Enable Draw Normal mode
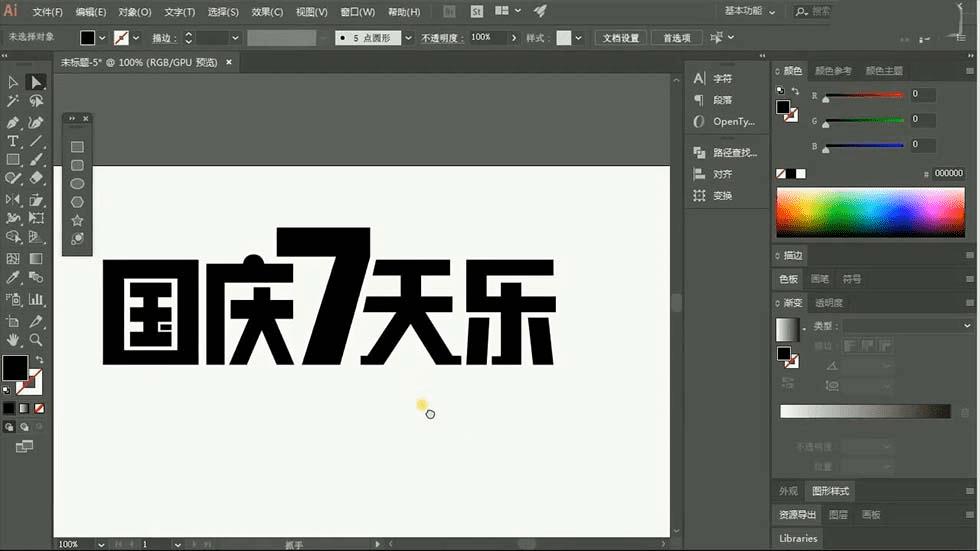 click(x=9, y=427)
